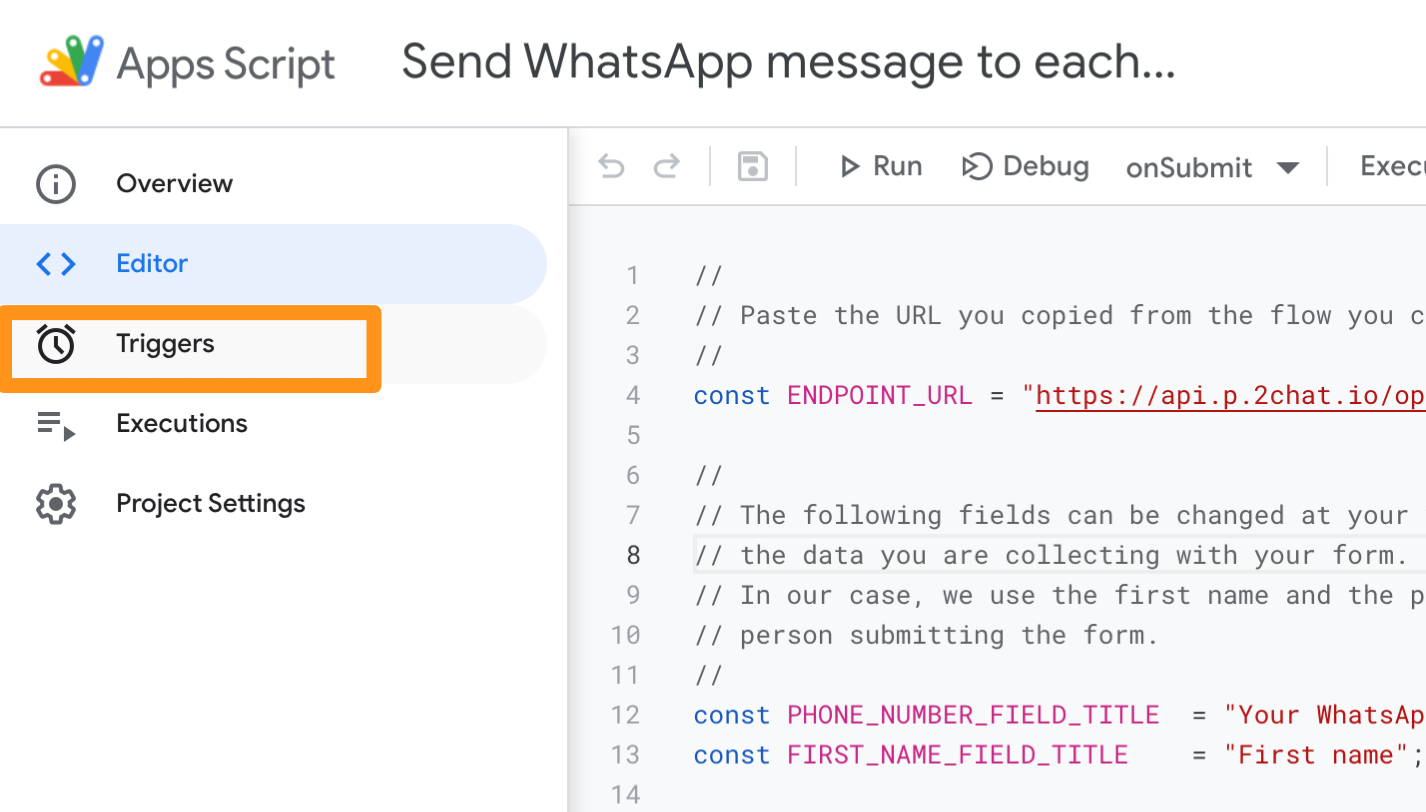This screenshot has height=812, width=1426.
Task: Click the Overview info circle icon
Action: 56,184
